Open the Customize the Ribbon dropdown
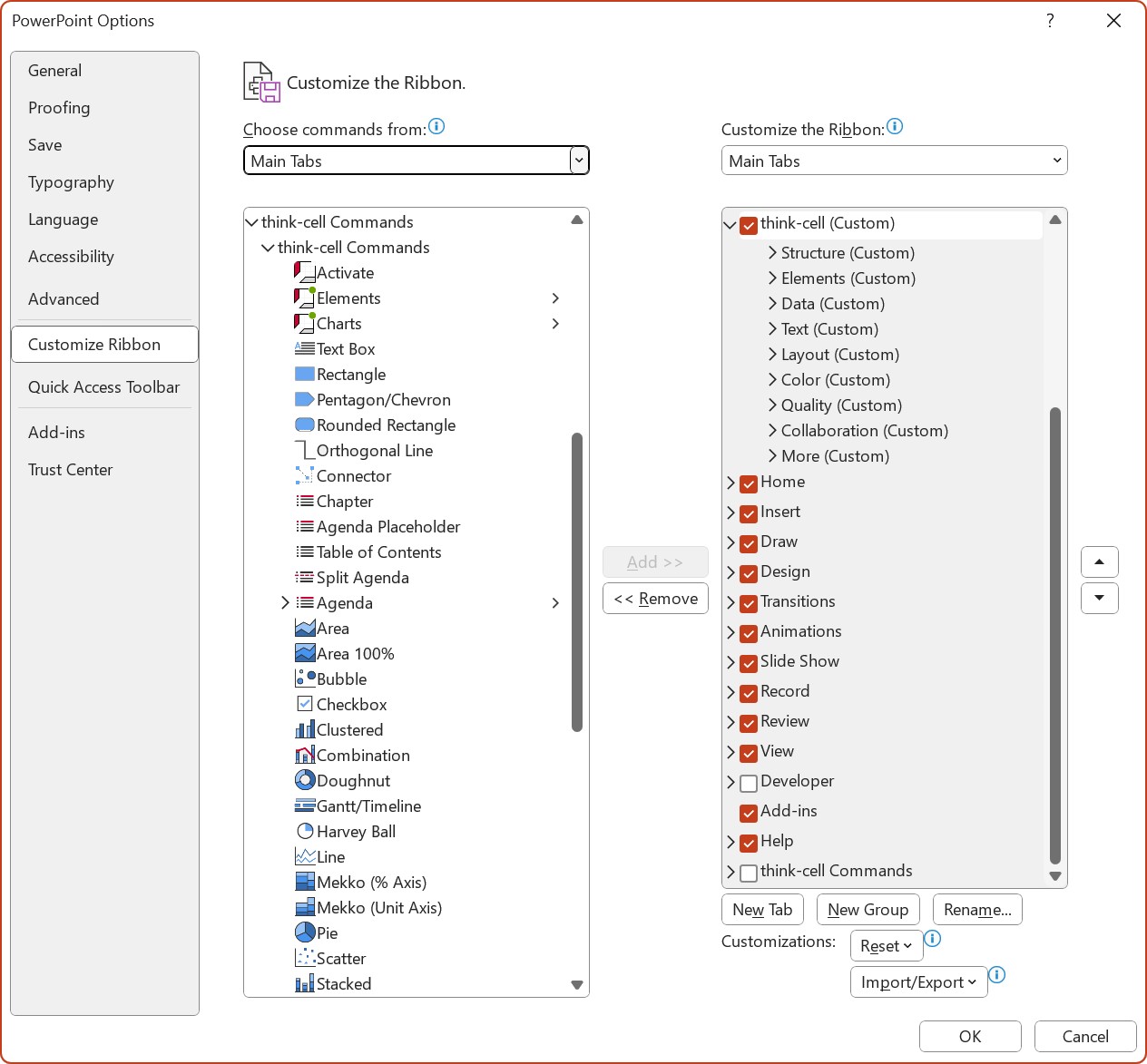 (x=894, y=161)
